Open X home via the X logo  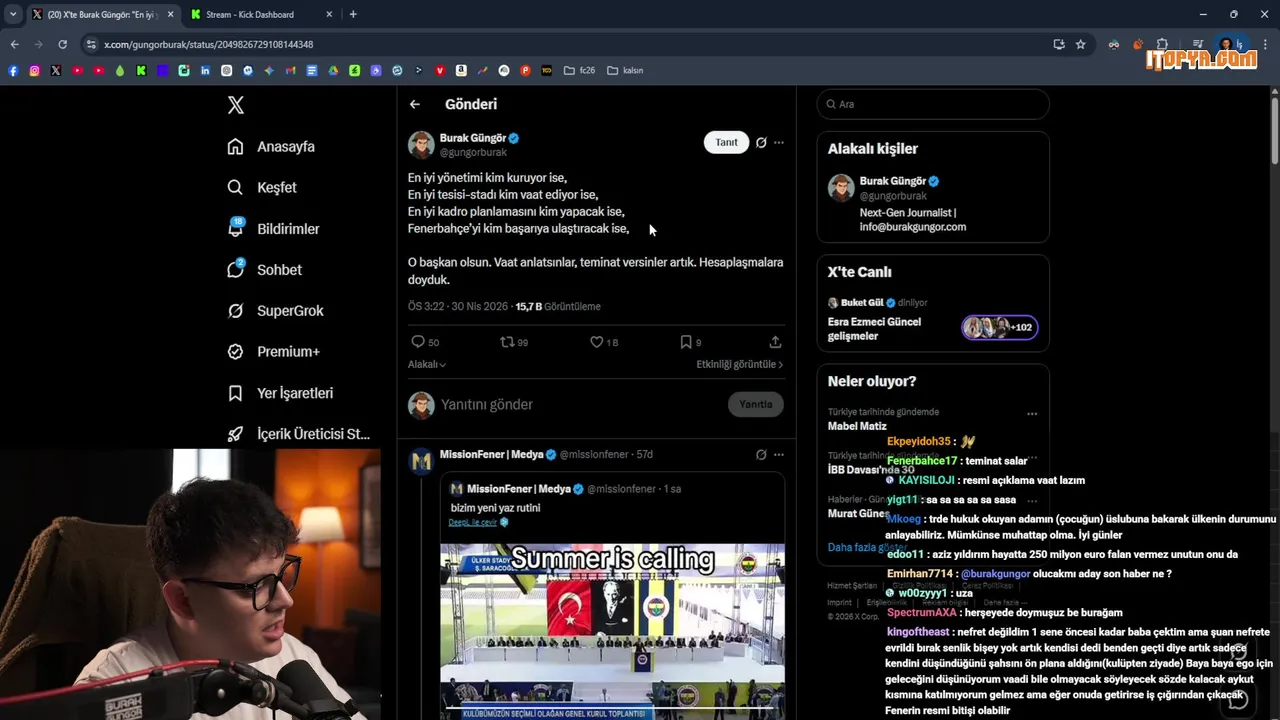[x=235, y=105]
